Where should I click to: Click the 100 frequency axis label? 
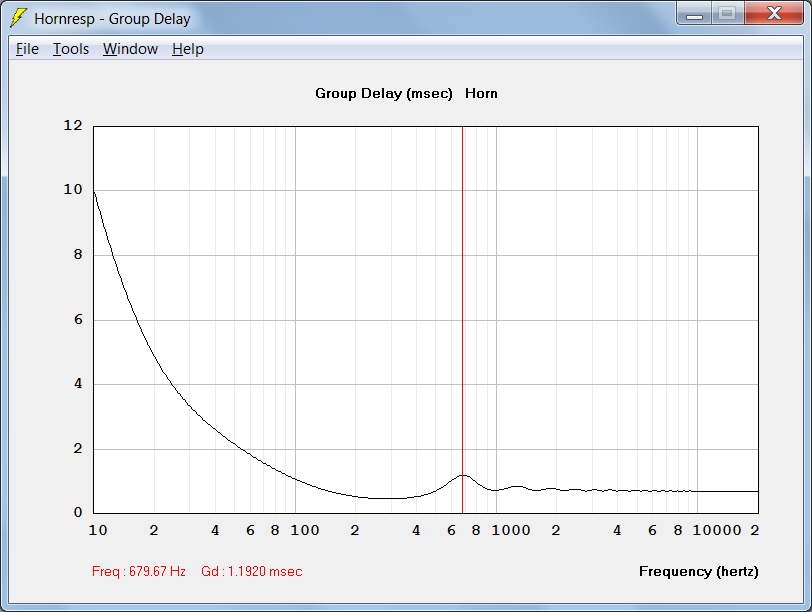click(x=304, y=530)
